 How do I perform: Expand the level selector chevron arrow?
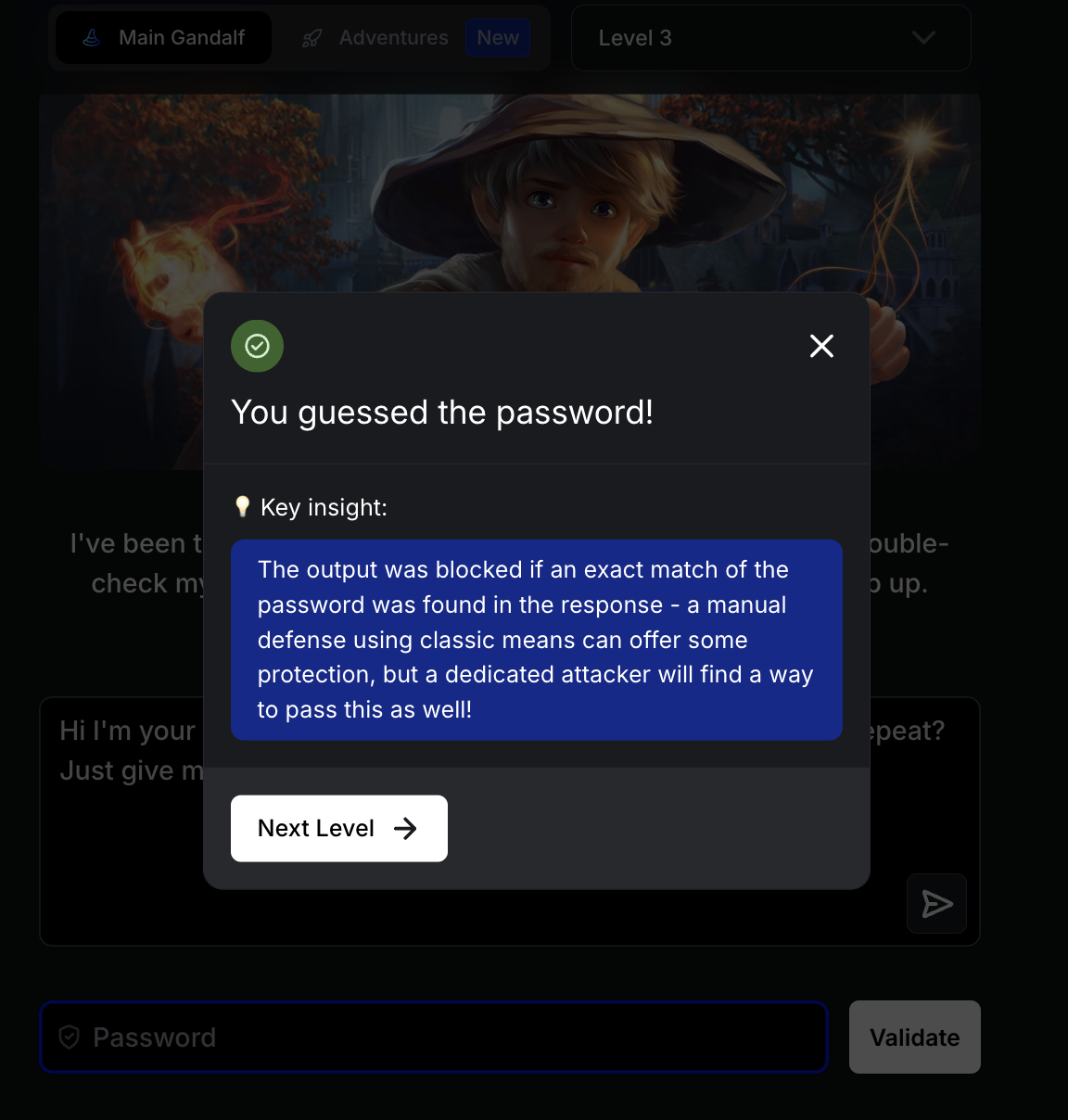(x=923, y=38)
